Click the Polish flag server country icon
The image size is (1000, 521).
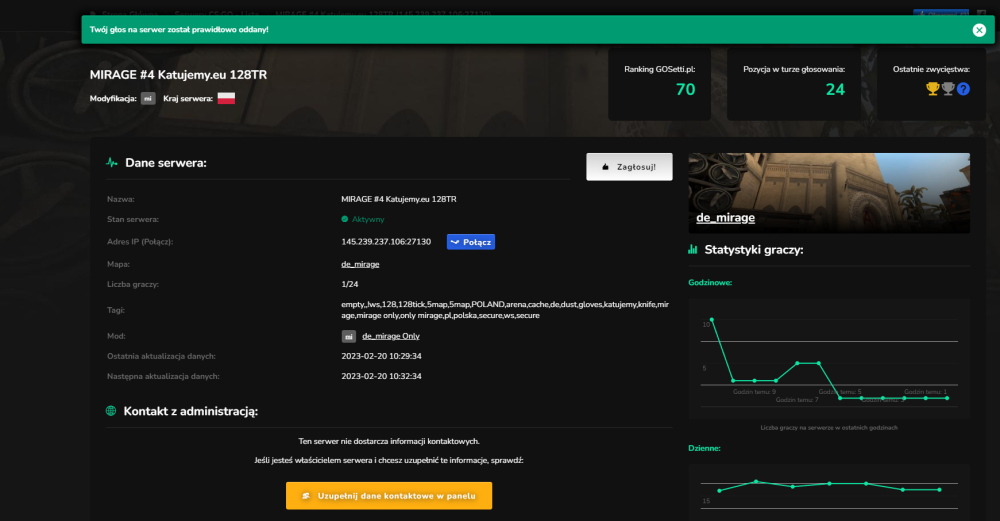click(226, 98)
